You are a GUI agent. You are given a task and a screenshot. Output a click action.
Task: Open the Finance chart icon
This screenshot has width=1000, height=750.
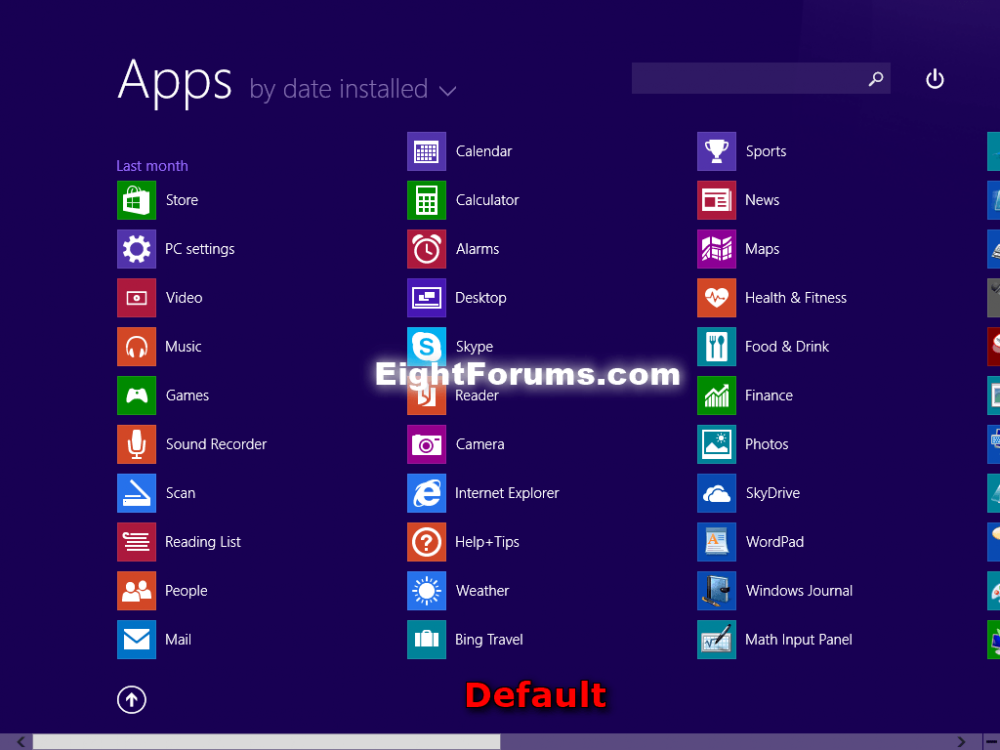tap(717, 395)
